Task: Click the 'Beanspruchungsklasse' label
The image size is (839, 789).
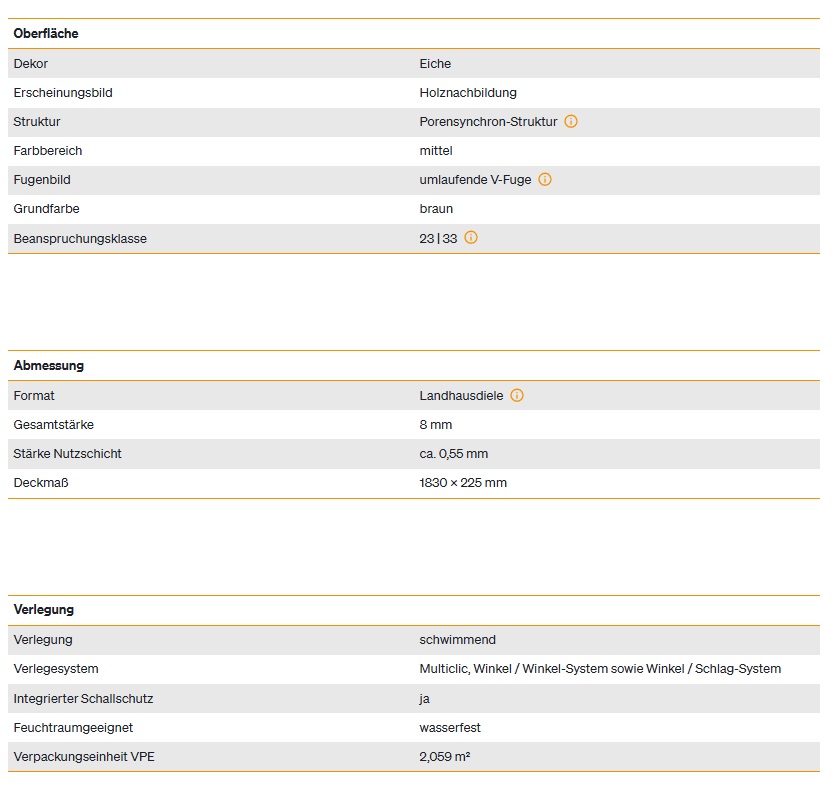Action: tap(80, 239)
